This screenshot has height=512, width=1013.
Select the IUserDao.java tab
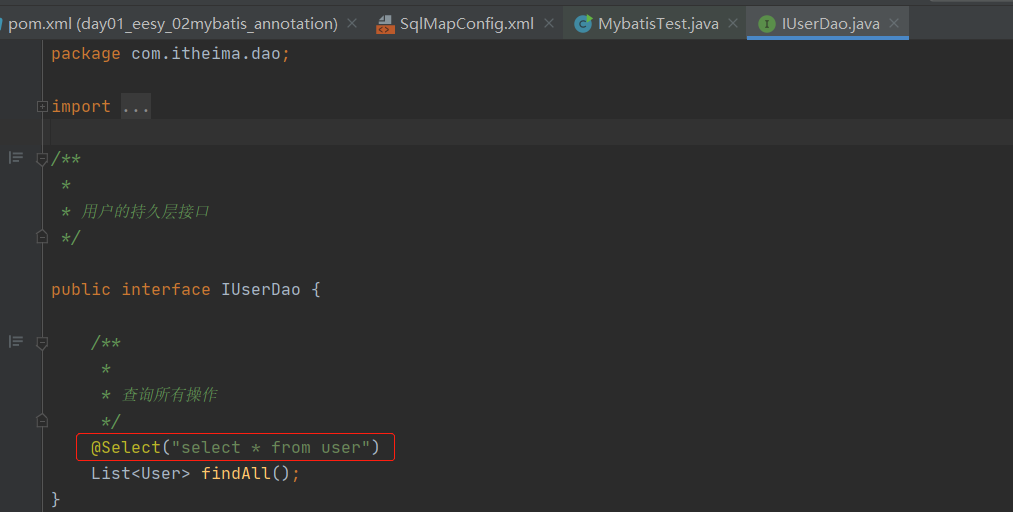tap(830, 24)
